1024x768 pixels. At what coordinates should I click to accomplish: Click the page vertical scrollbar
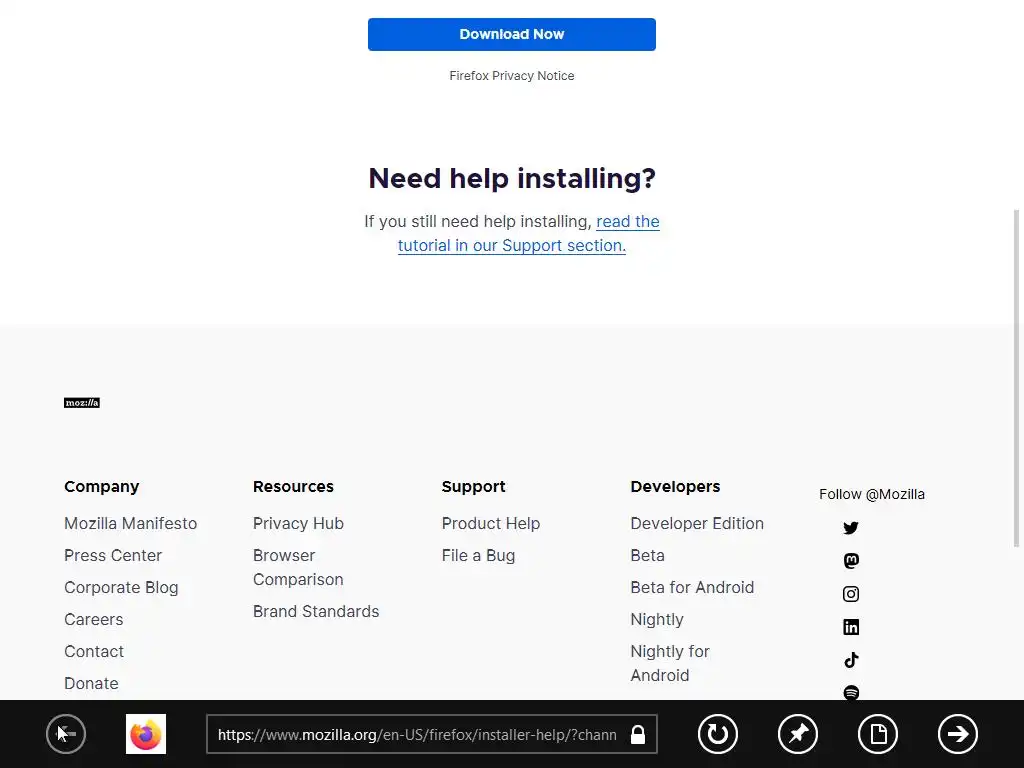coord(1016,379)
